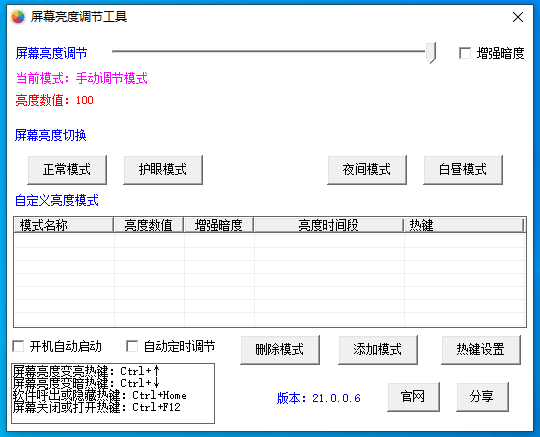540x437 pixels.
Task: Click the 屏幕亮度变亮热键: Ctrl+↑ line
Action: pyautogui.click(x=86, y=371)
